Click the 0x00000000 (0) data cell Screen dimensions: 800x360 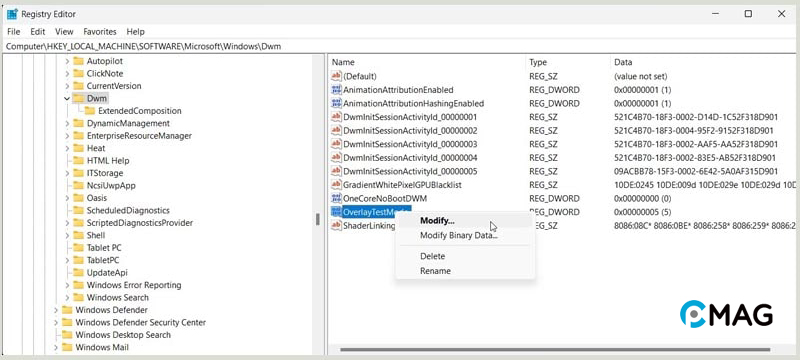tap(642, 198)
